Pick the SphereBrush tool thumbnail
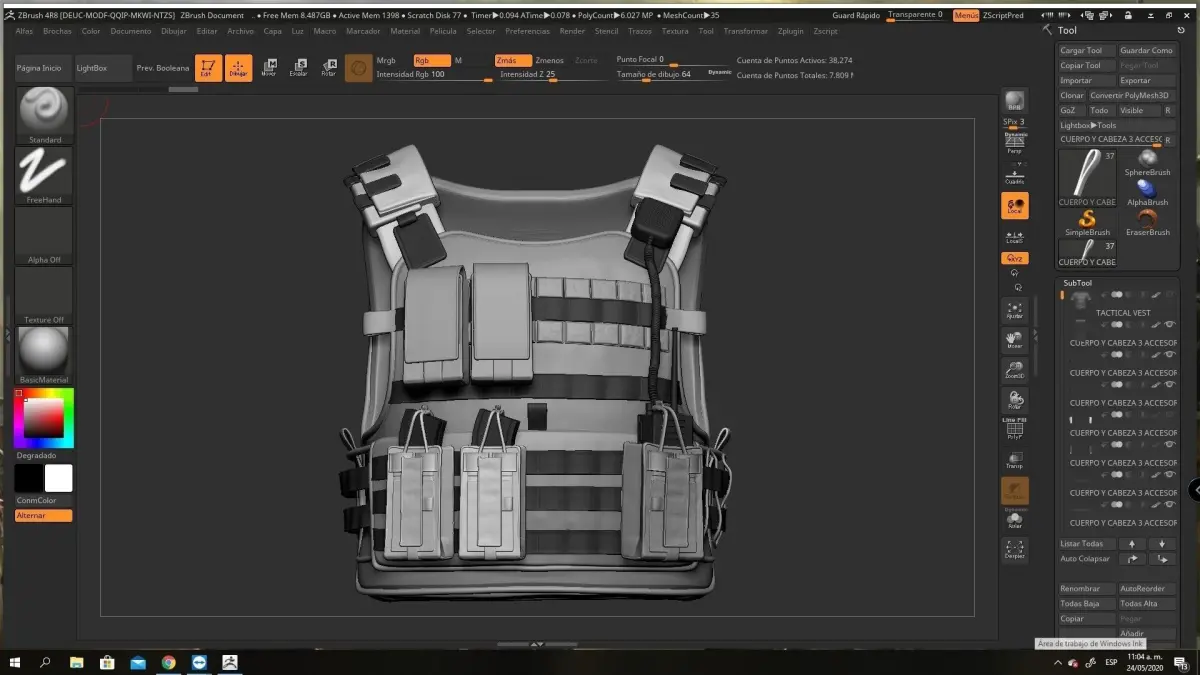 1147,161
